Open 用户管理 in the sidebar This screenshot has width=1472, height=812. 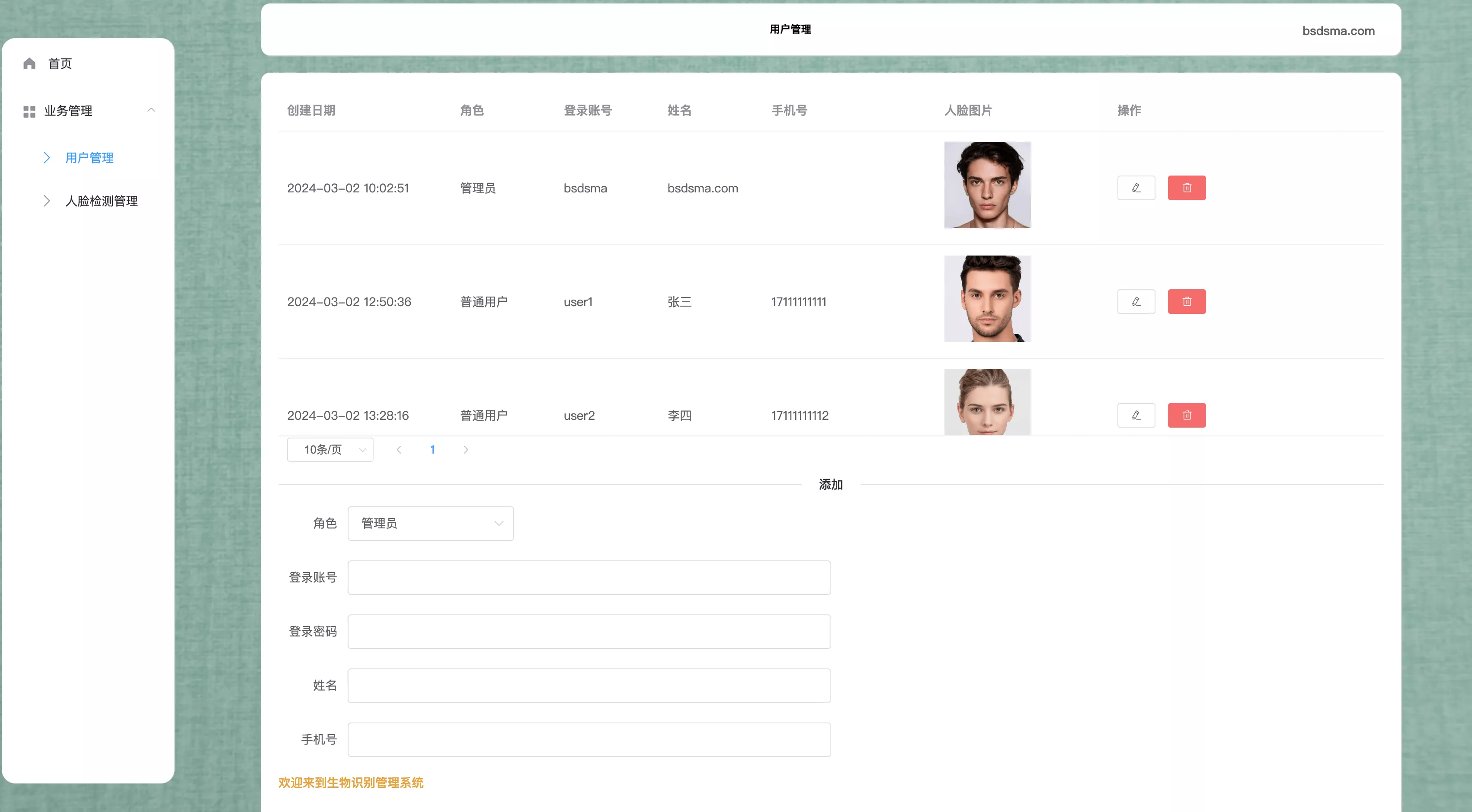[x=89, y=158]
